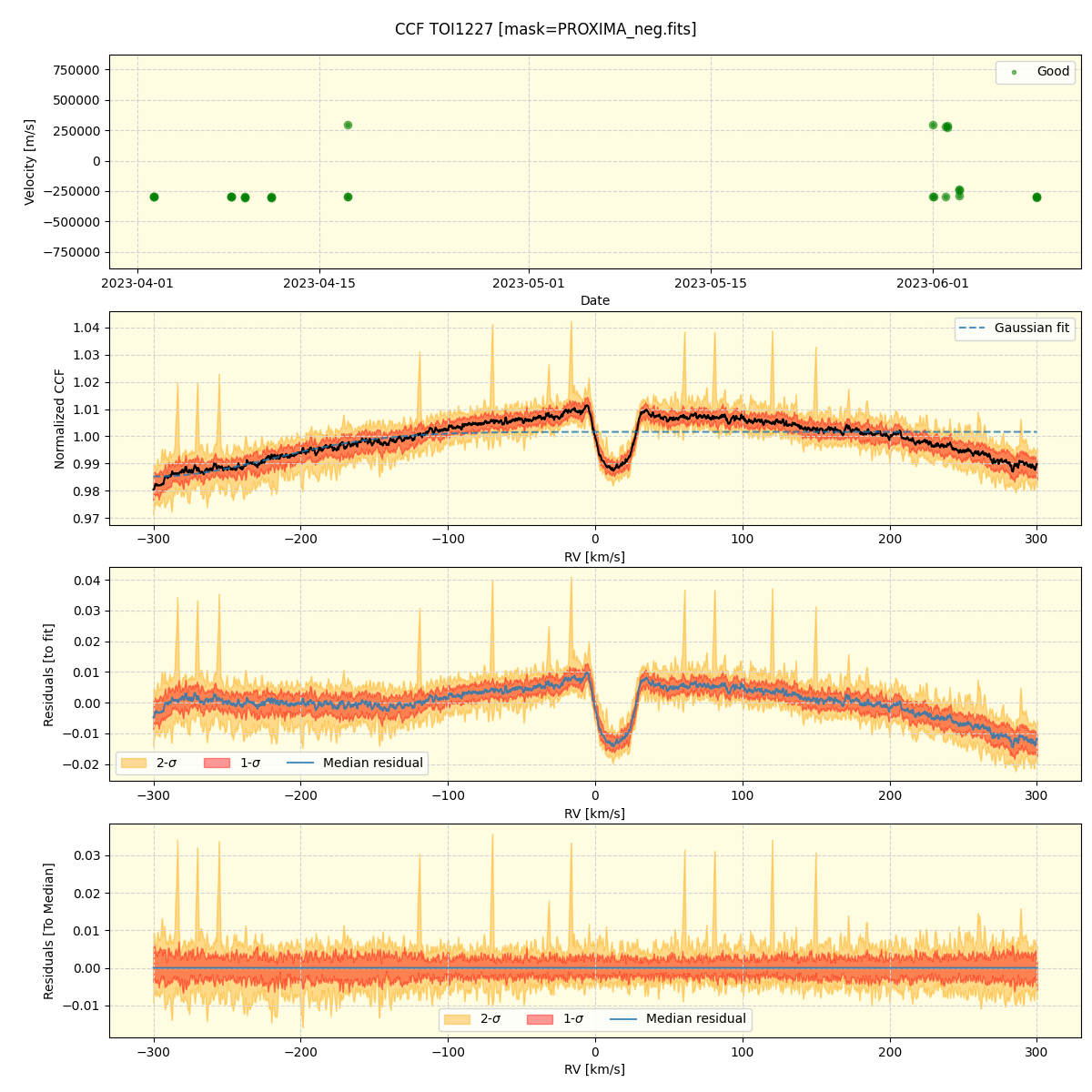
Task: Click the 'Normalized CCF' axis label
Action: click(60, 419)
